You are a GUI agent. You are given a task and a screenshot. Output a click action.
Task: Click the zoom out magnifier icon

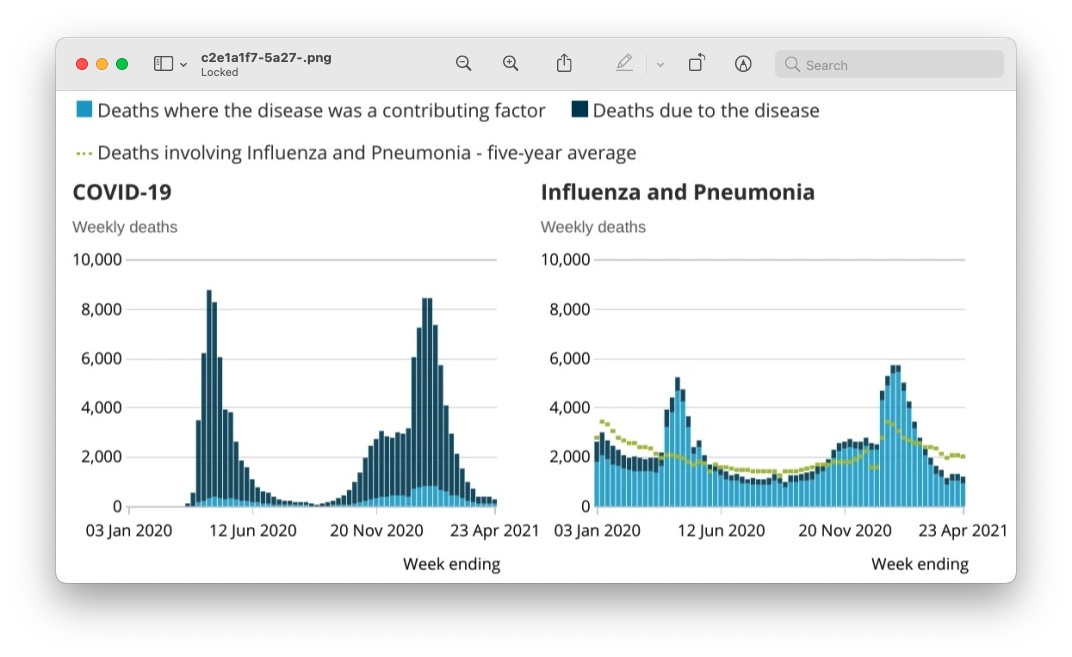pos(463,64)
